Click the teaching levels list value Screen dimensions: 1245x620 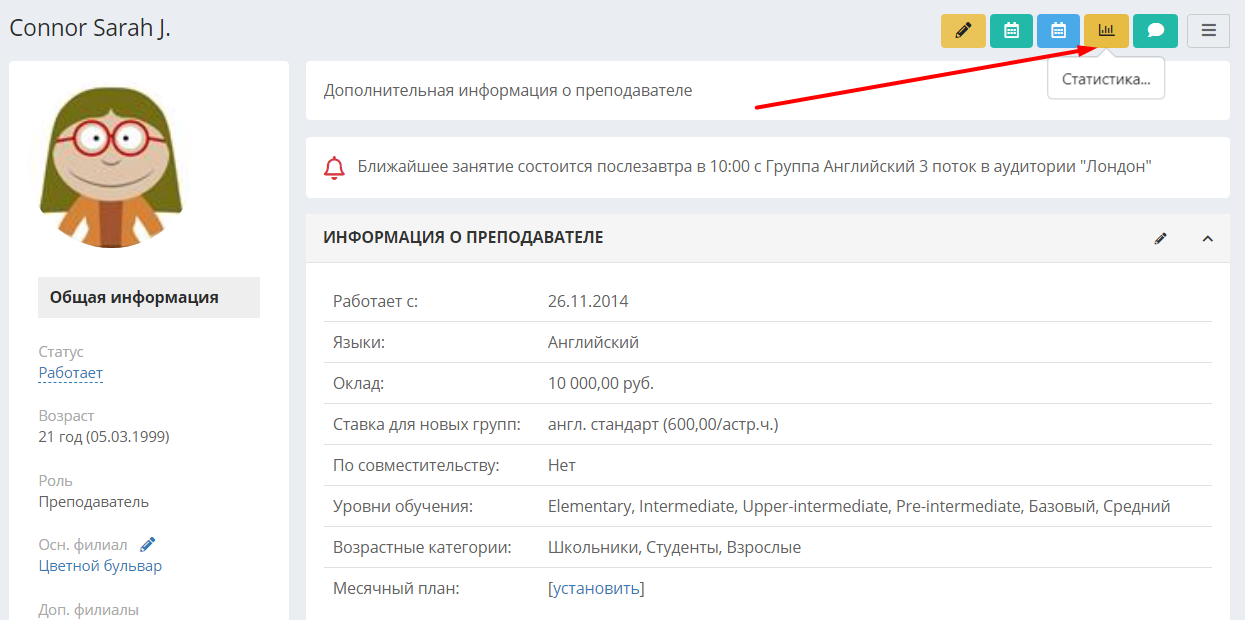859,506
